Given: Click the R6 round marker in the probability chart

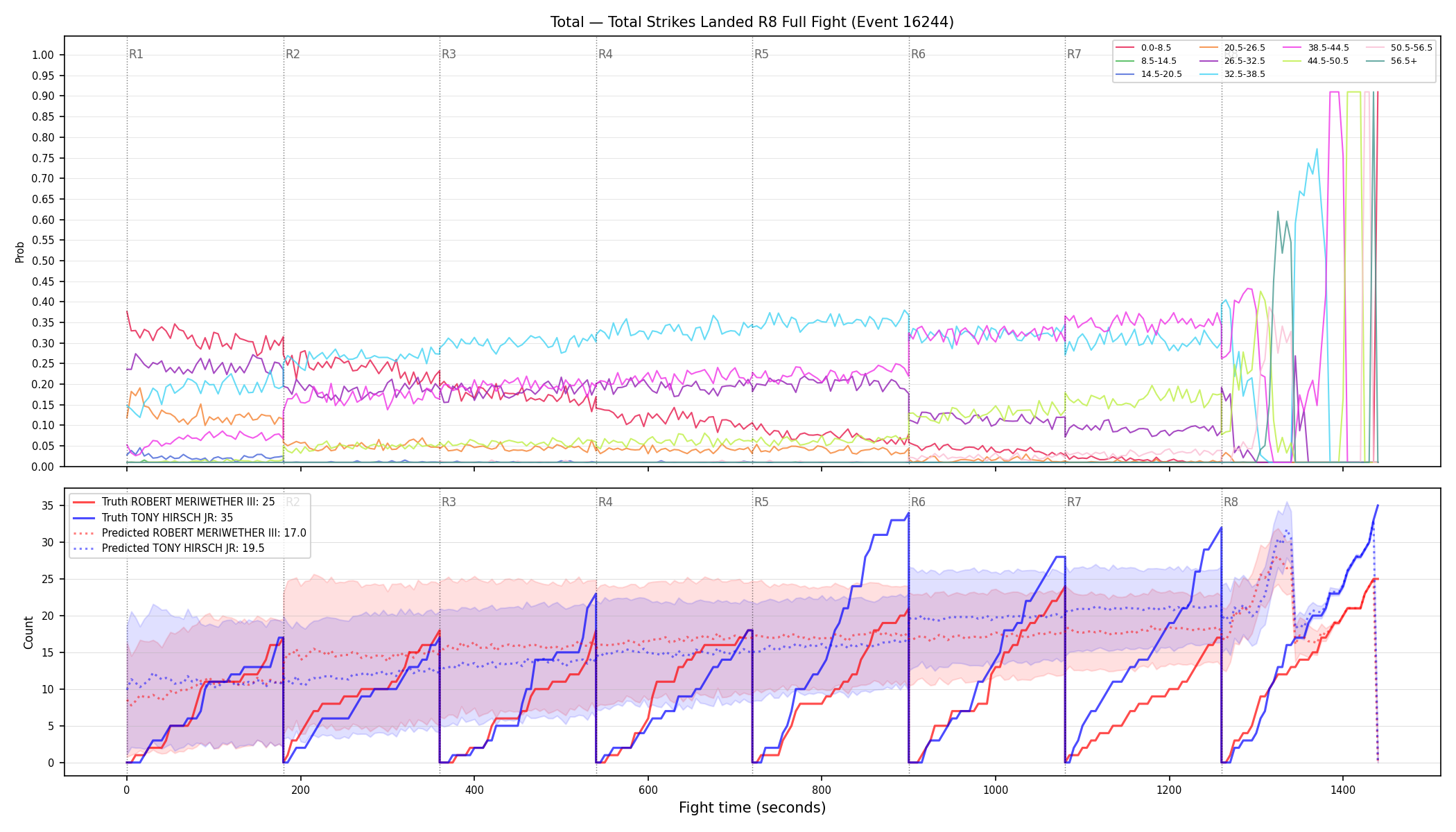Looking at the screenshot, I should tap(918, 54).
